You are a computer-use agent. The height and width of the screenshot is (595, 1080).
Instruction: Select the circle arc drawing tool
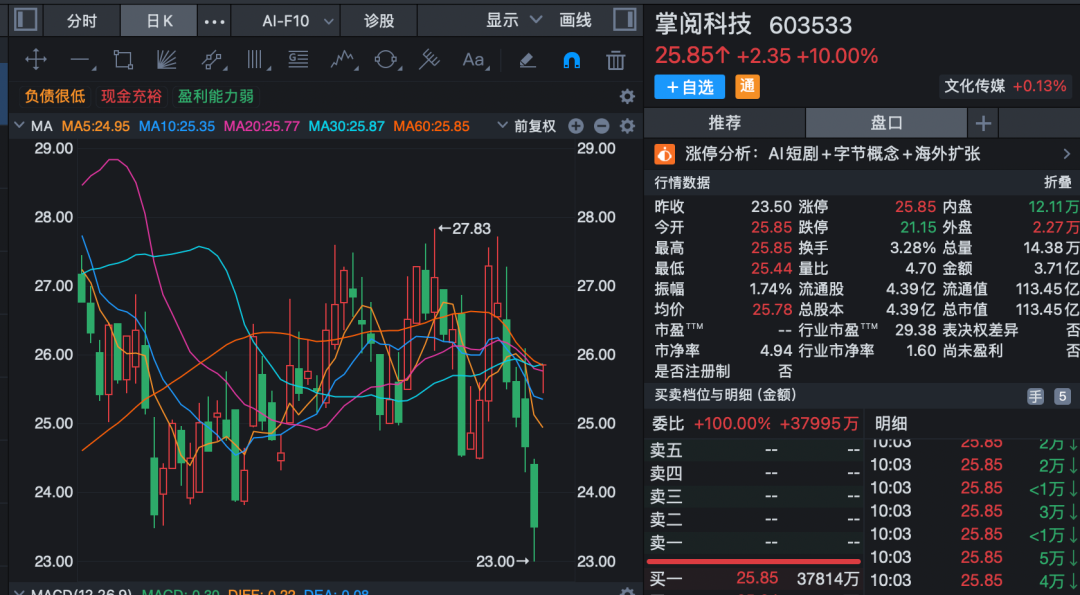(387, 60)
